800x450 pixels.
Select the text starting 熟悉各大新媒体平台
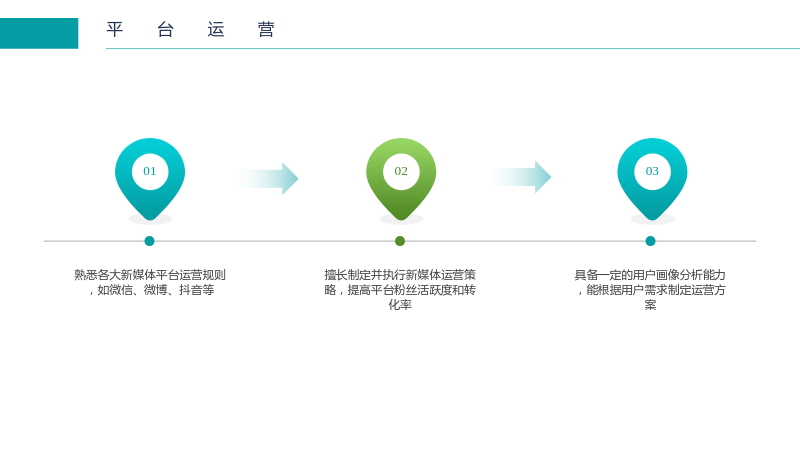tap(150, 283)
